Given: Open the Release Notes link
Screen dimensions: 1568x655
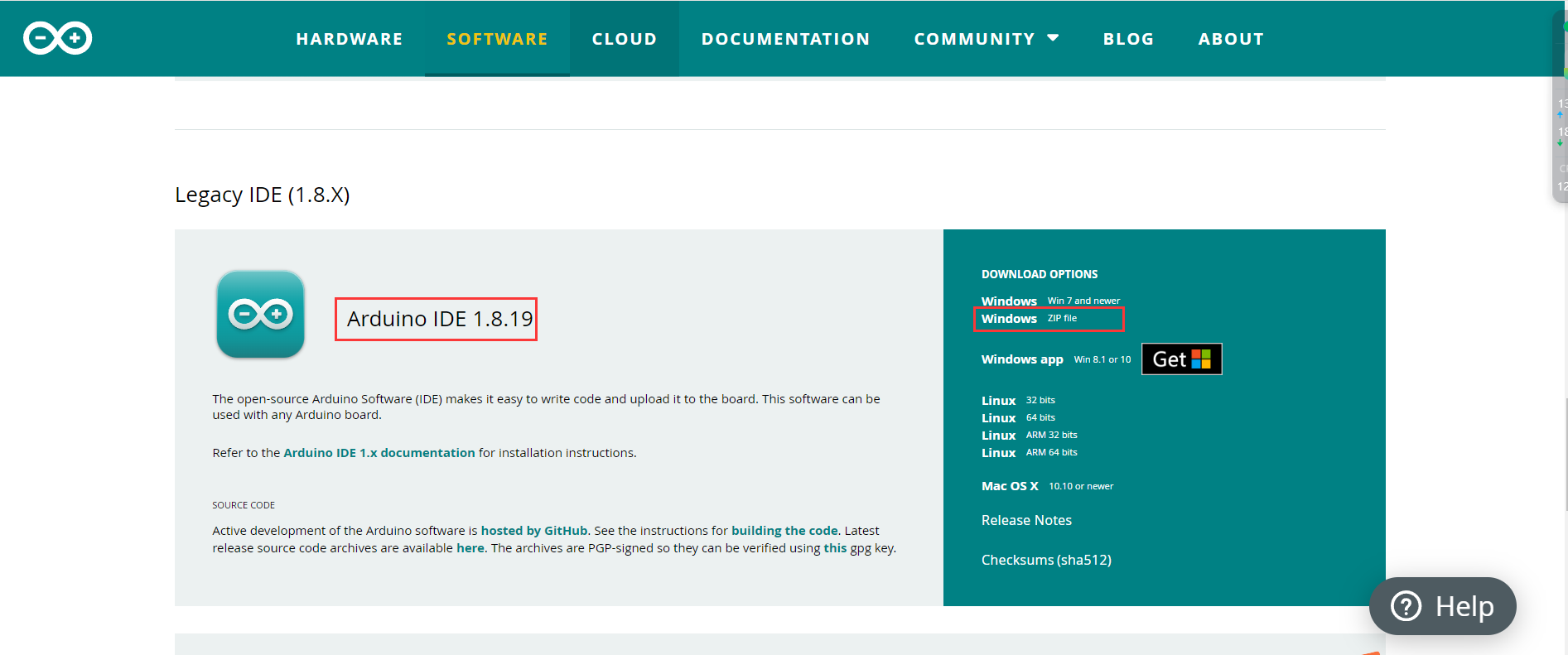Looking at the screenshot, I should (x=1026, y=520).
